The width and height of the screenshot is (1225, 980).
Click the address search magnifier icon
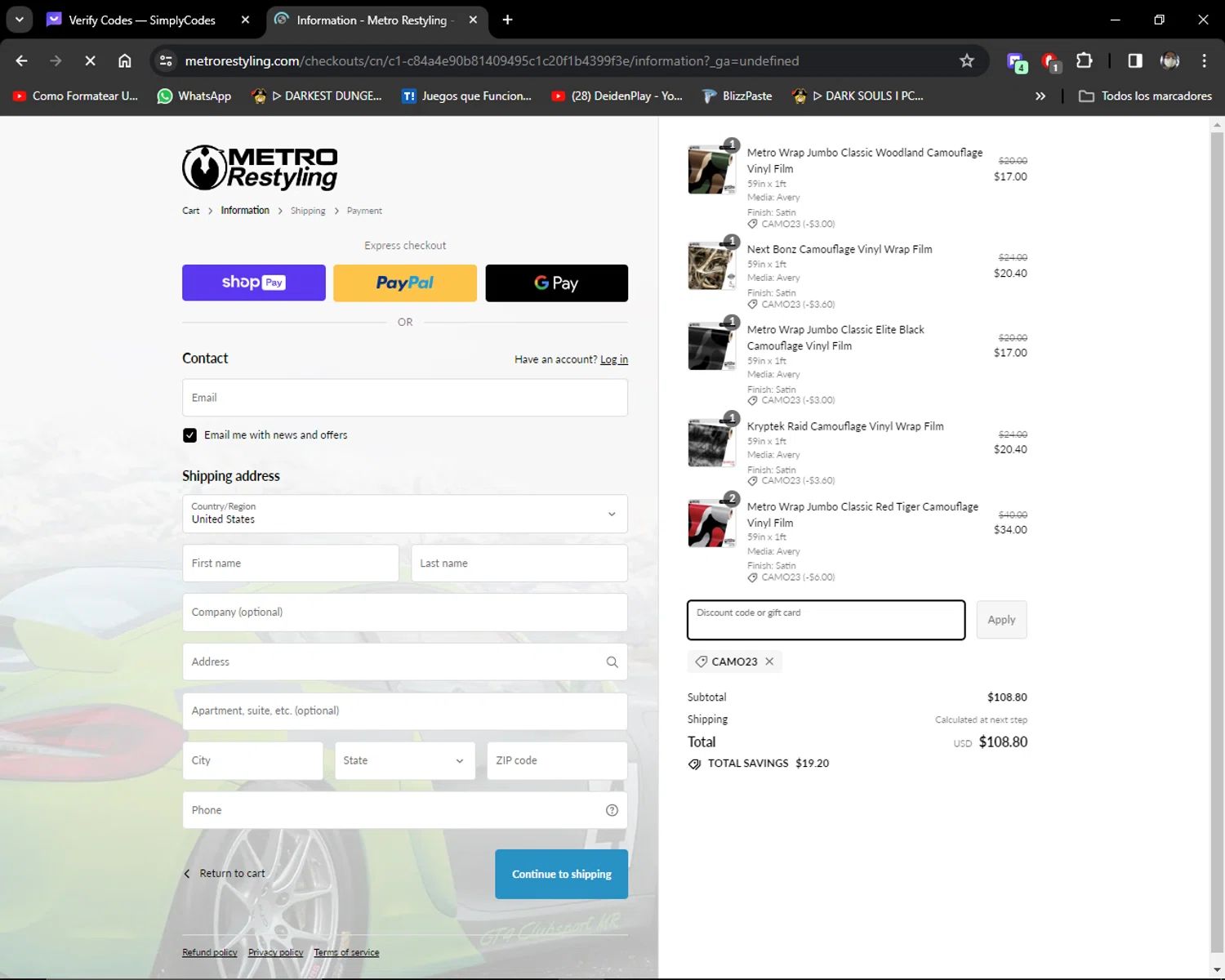(x=612, y=662)
